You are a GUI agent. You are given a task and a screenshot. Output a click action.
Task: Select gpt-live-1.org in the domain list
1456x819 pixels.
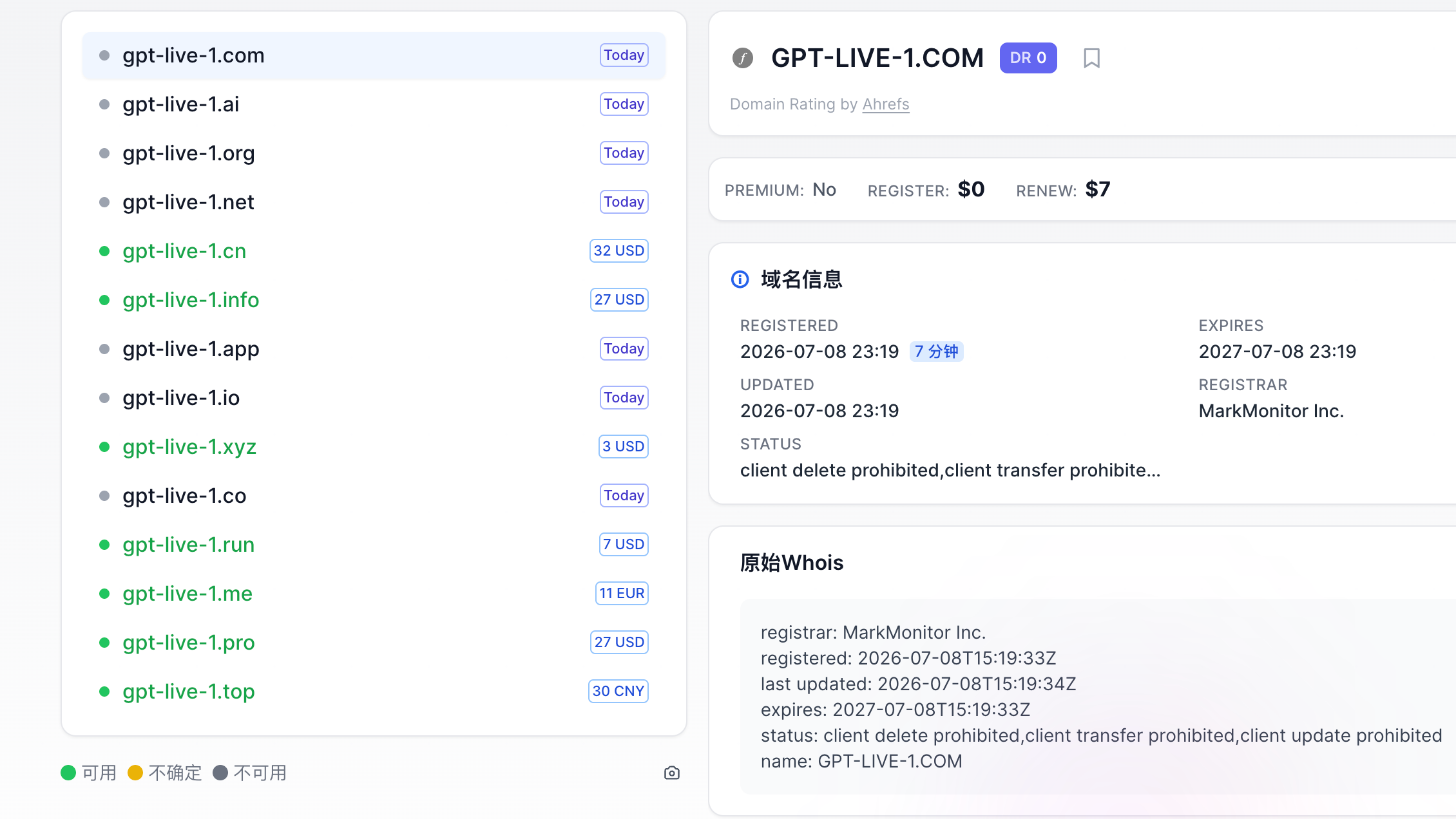point(374,153)
